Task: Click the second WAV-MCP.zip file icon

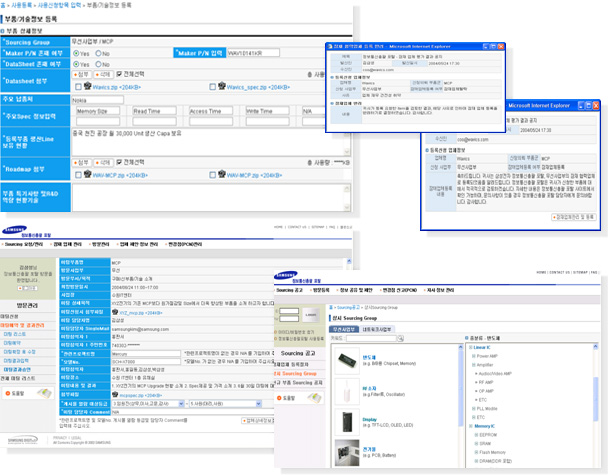Action: 222,174
